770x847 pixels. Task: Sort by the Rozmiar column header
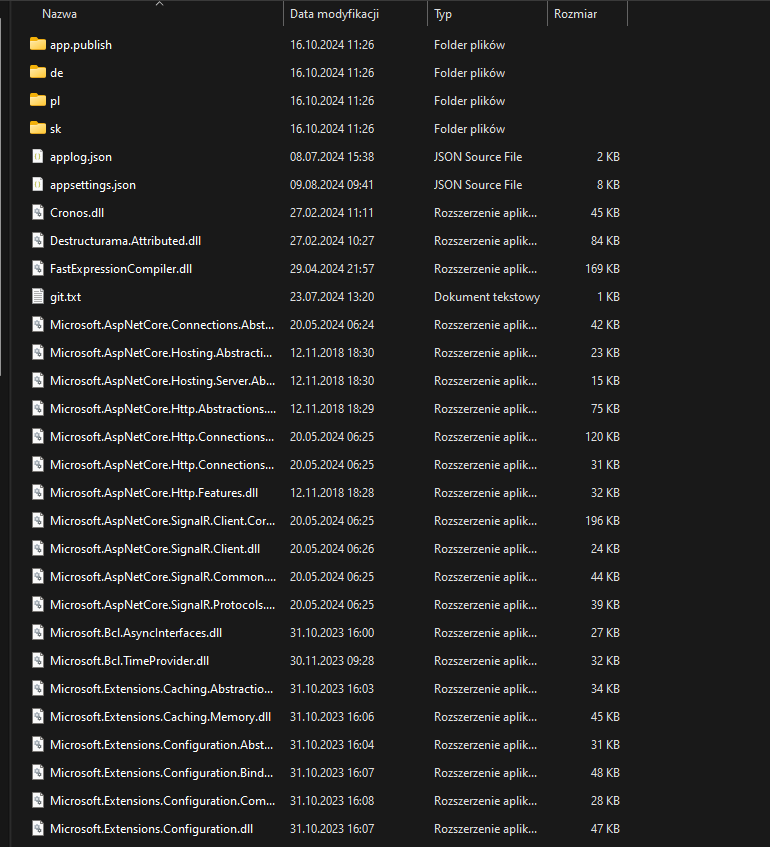[x=575, y=14]
